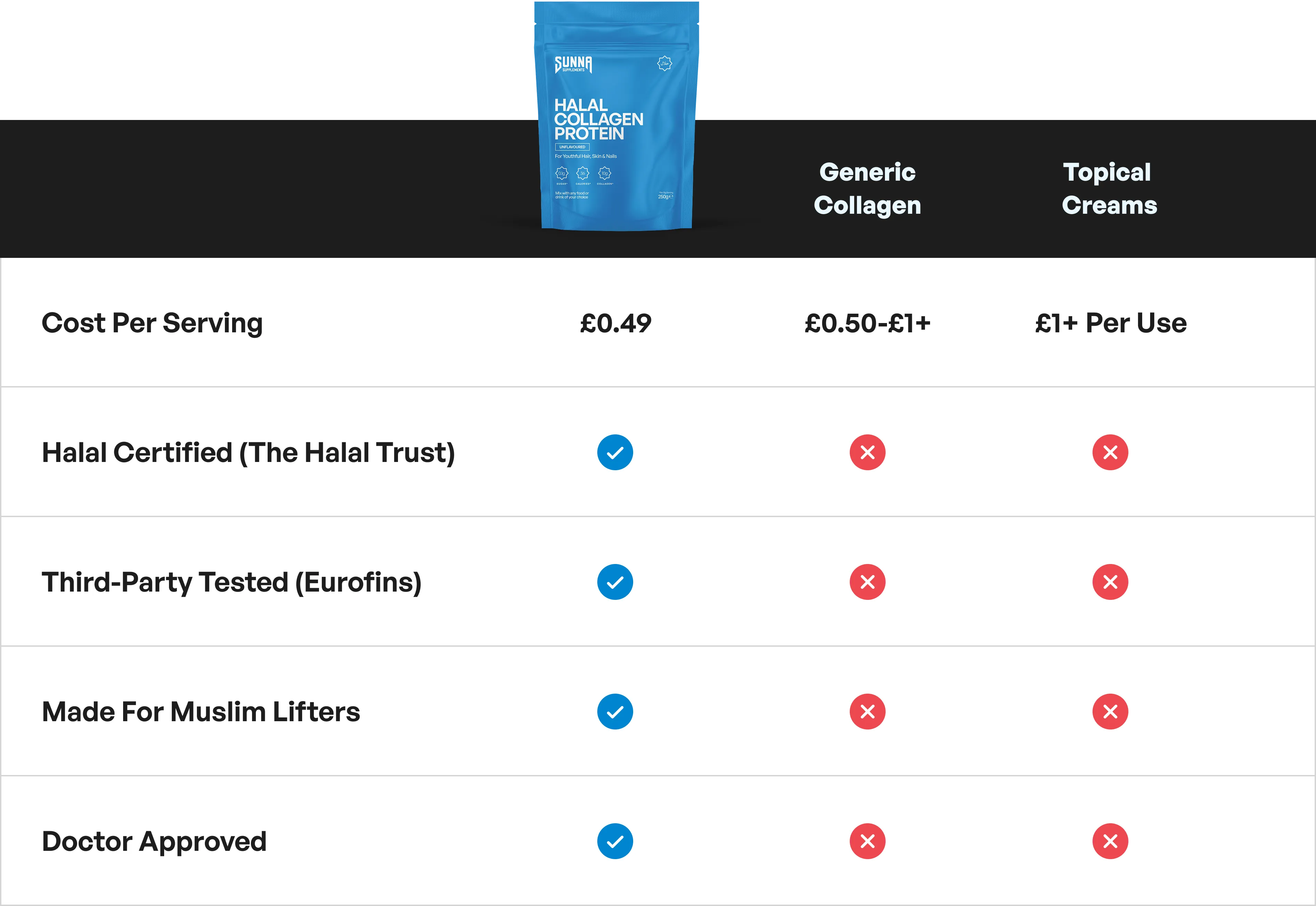Click the blue checkmark for Halal Certified
This screenshot has width=1316, height=906.
coord(615,452)
